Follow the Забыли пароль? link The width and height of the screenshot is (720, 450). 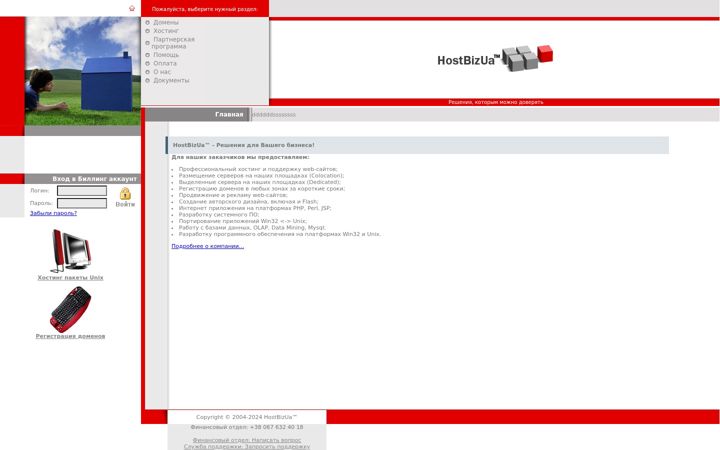pos(53,213)
